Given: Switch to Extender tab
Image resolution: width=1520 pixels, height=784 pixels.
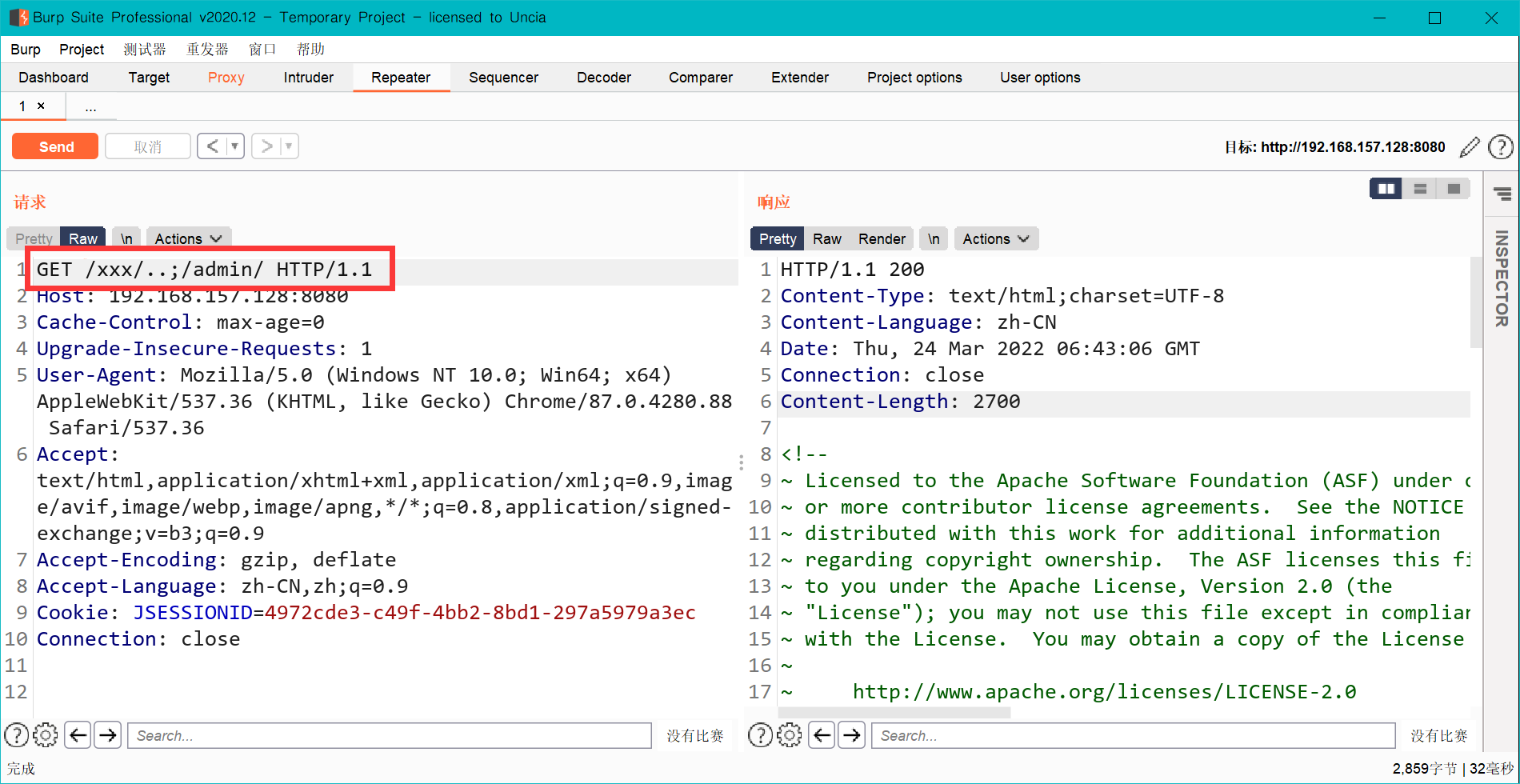Looking at the screenshot, I should coord(800,78).
